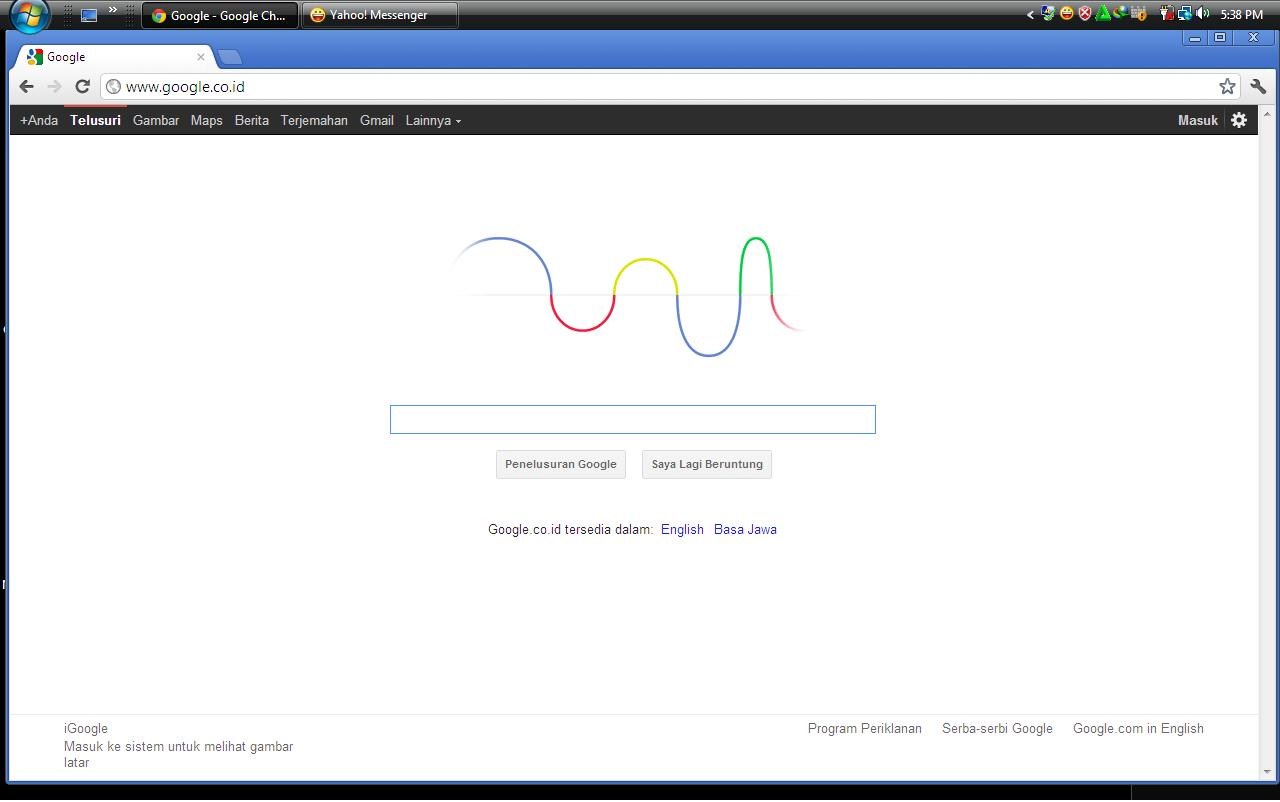Click the Show Desktop quick launch icon

pos(89,15)
